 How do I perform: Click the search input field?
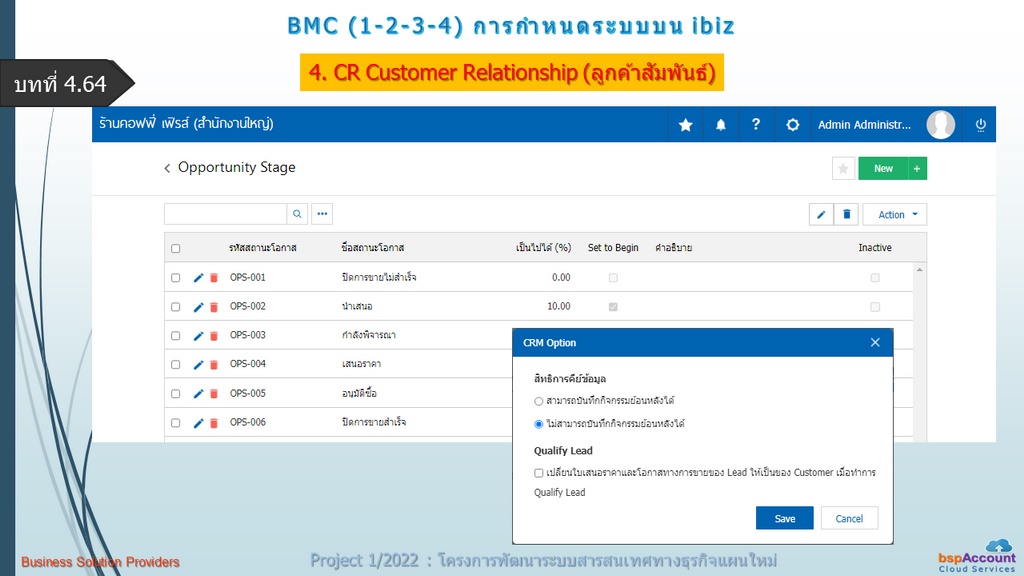225,214
